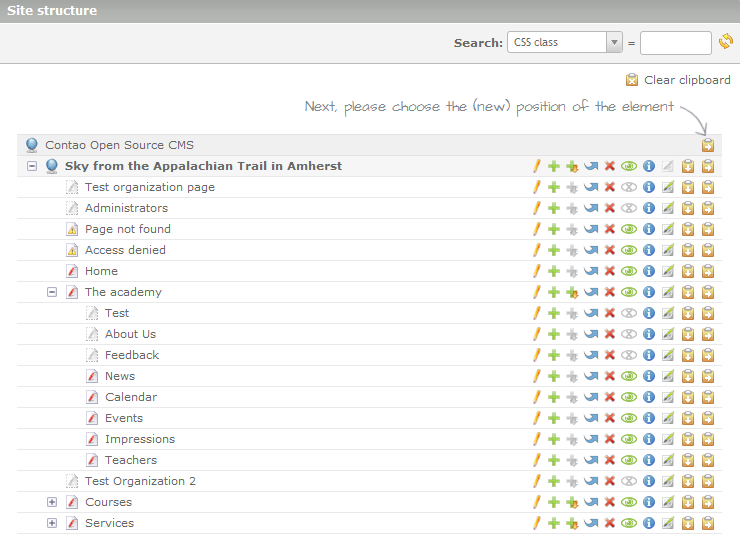Duplicate Courses page with its subpages

571,502
